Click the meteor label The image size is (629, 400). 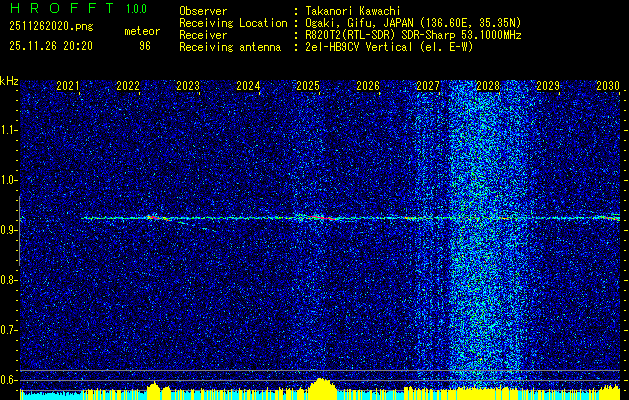pos(142,31)
